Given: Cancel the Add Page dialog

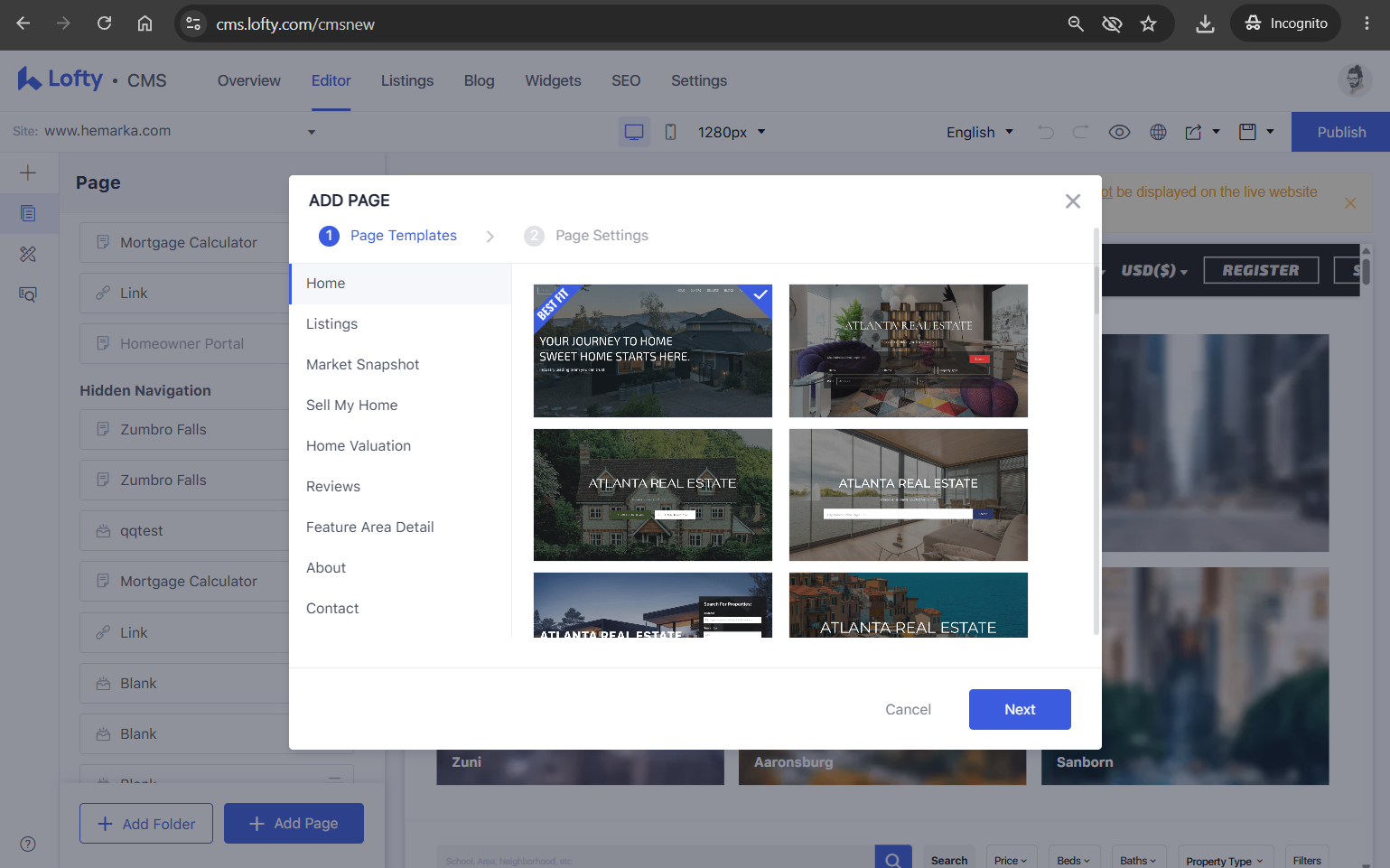Looking at the screenshot, I should pyautogui.click(x=908, y=710).
